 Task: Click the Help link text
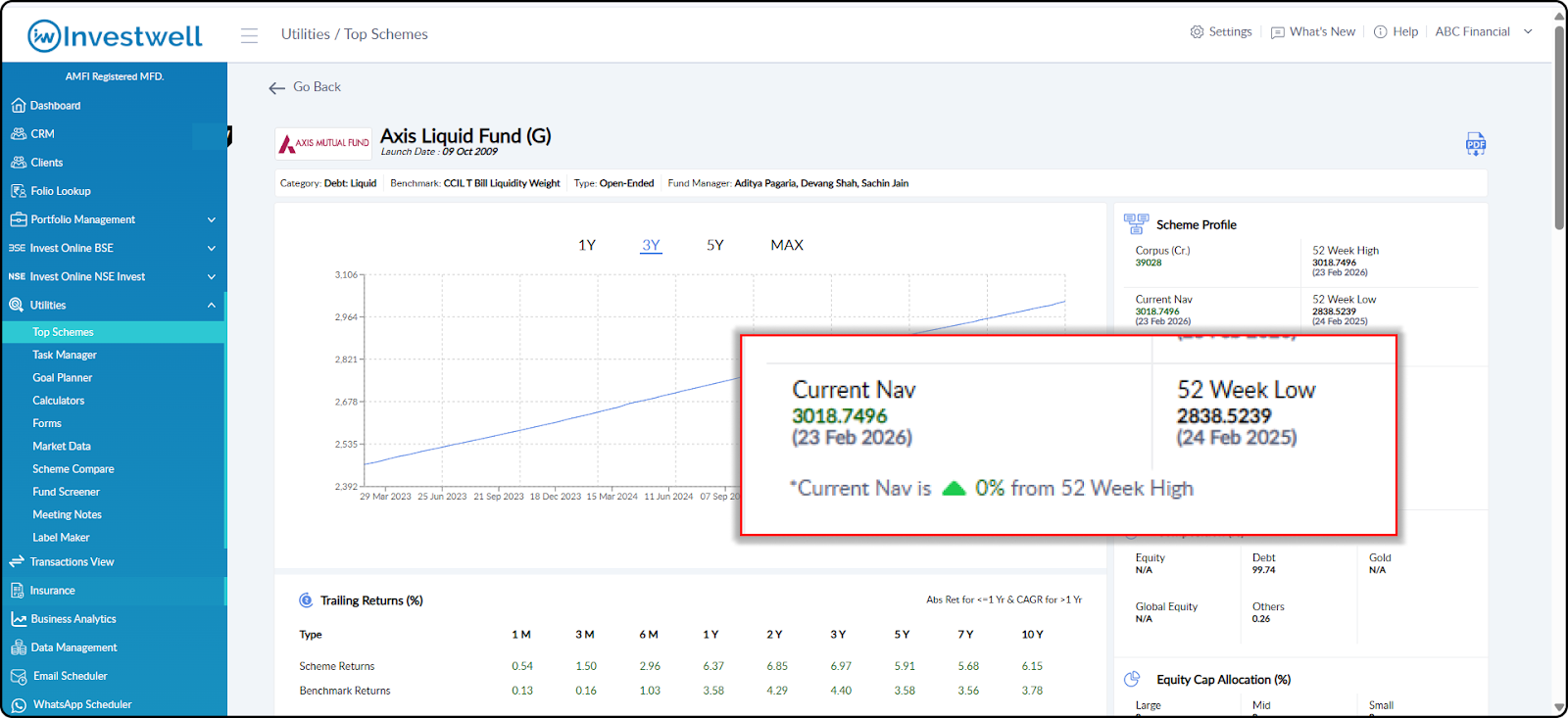[1405, 32]
